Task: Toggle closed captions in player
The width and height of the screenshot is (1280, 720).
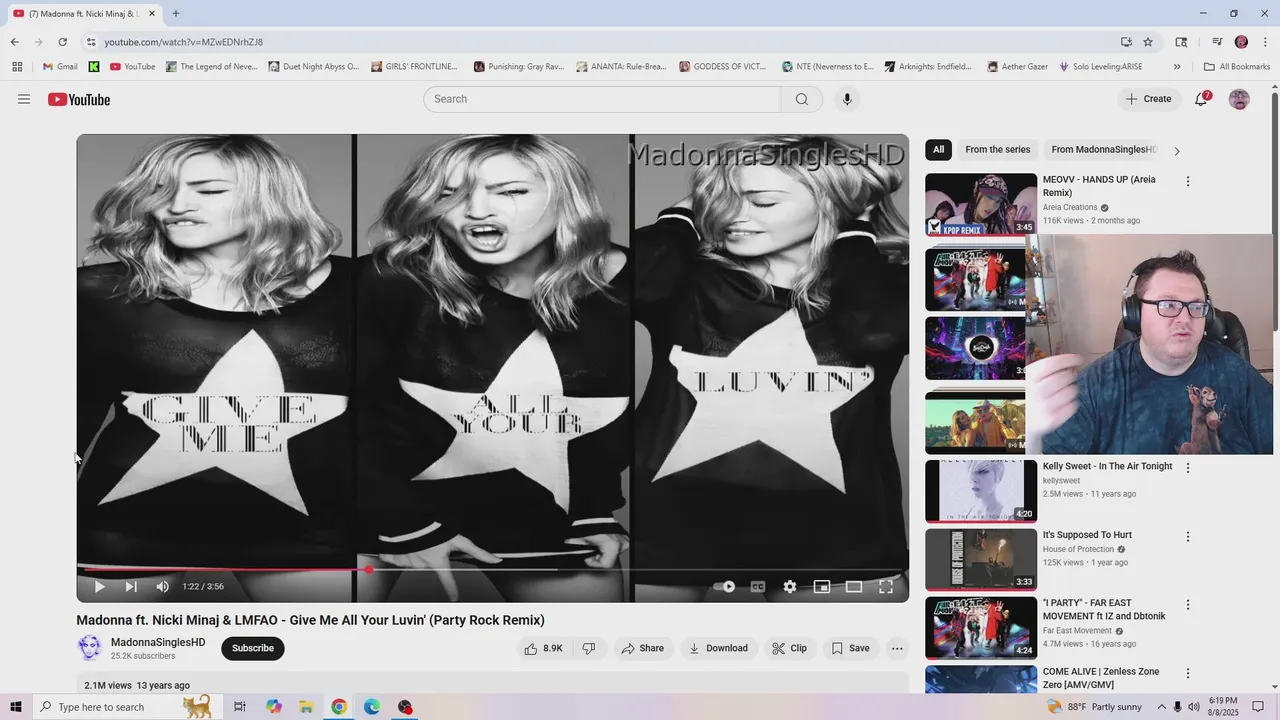Action: [x=758, y=587]
